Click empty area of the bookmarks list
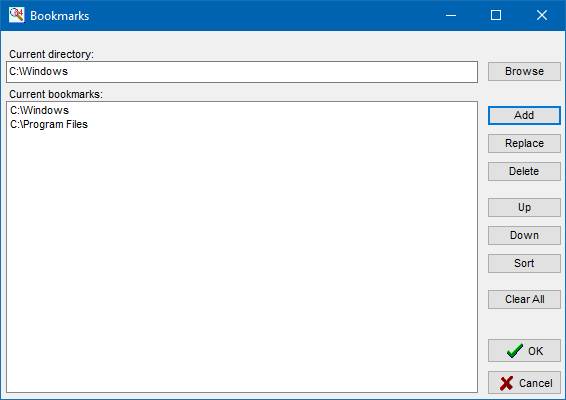The image size is (566, 400). click(x=242, y=260)
